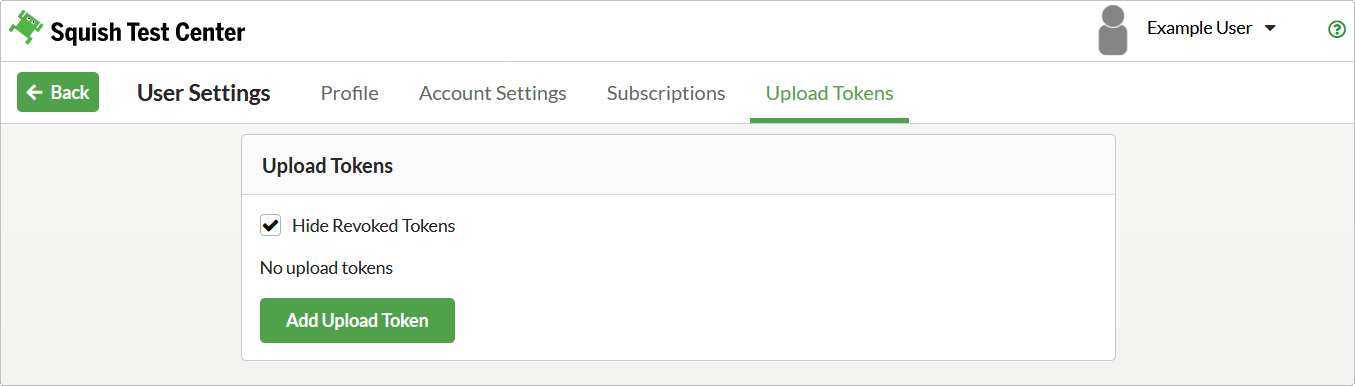
Task: Go to the Subscriptions tab
Action: [666, 93]
